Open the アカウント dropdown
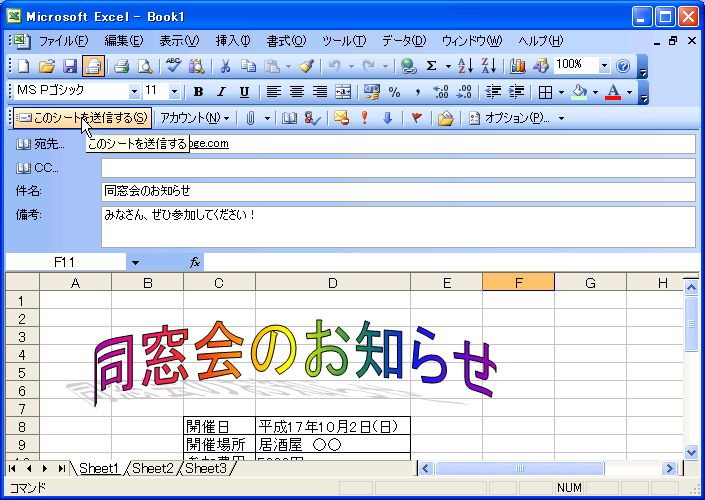This screenshot has height=500, width=705. (195, 118)
